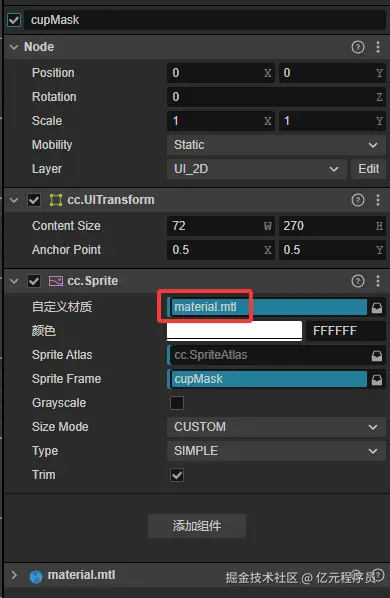Image resolution: width=390 pixels, height=598 pixels.
Task: Collapse the cc.UITransform section
Action: [14, 200]
